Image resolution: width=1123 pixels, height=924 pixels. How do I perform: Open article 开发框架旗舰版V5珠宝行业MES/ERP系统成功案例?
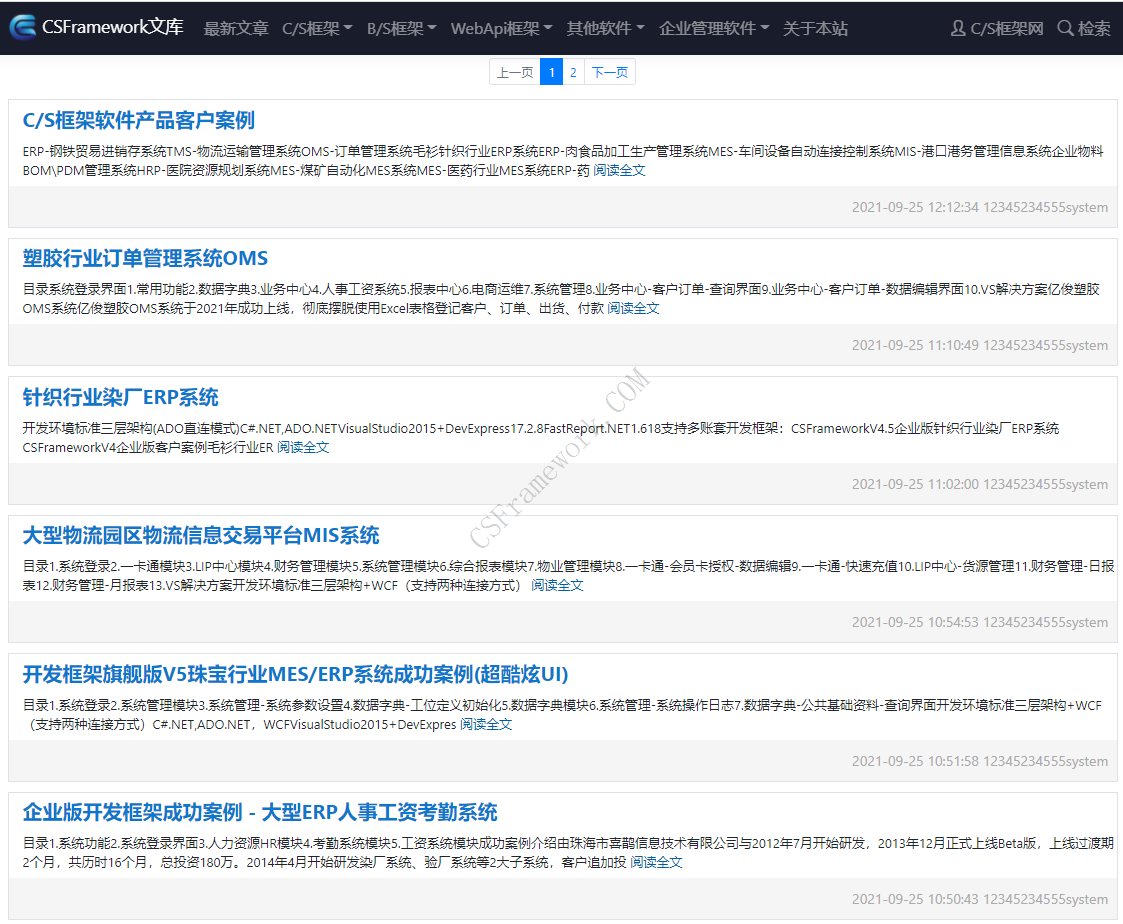[x=295, y=674]
